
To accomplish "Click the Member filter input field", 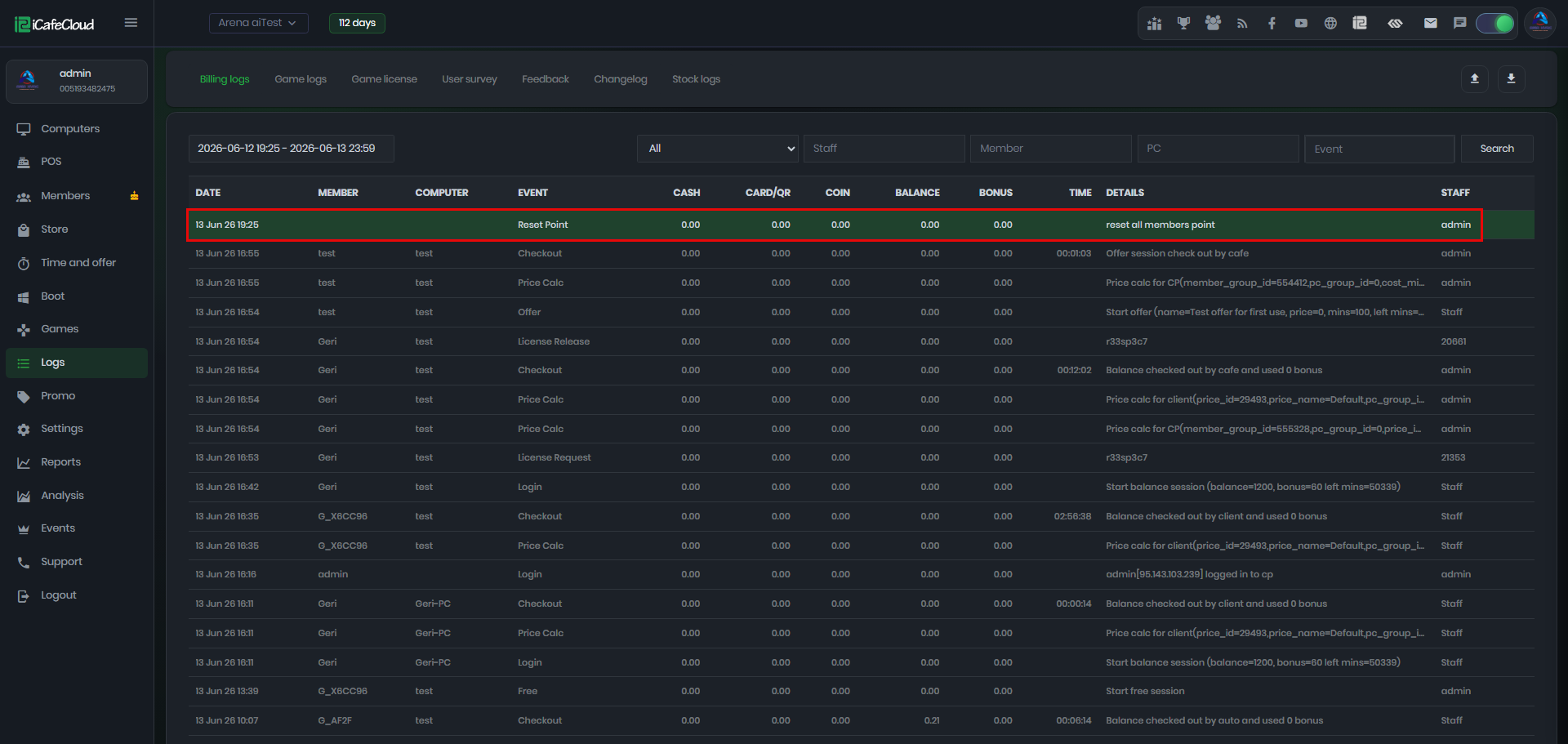I will click(1050, 149).
